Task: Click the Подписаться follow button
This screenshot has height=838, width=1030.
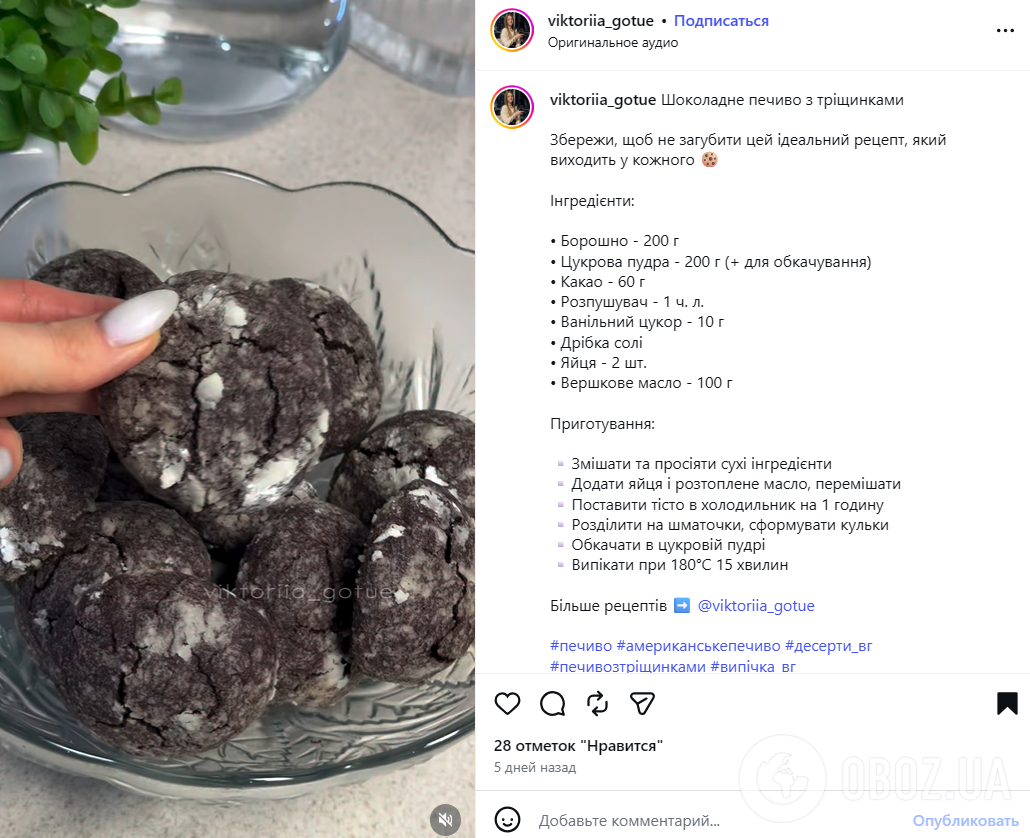Action: (721, 21)
